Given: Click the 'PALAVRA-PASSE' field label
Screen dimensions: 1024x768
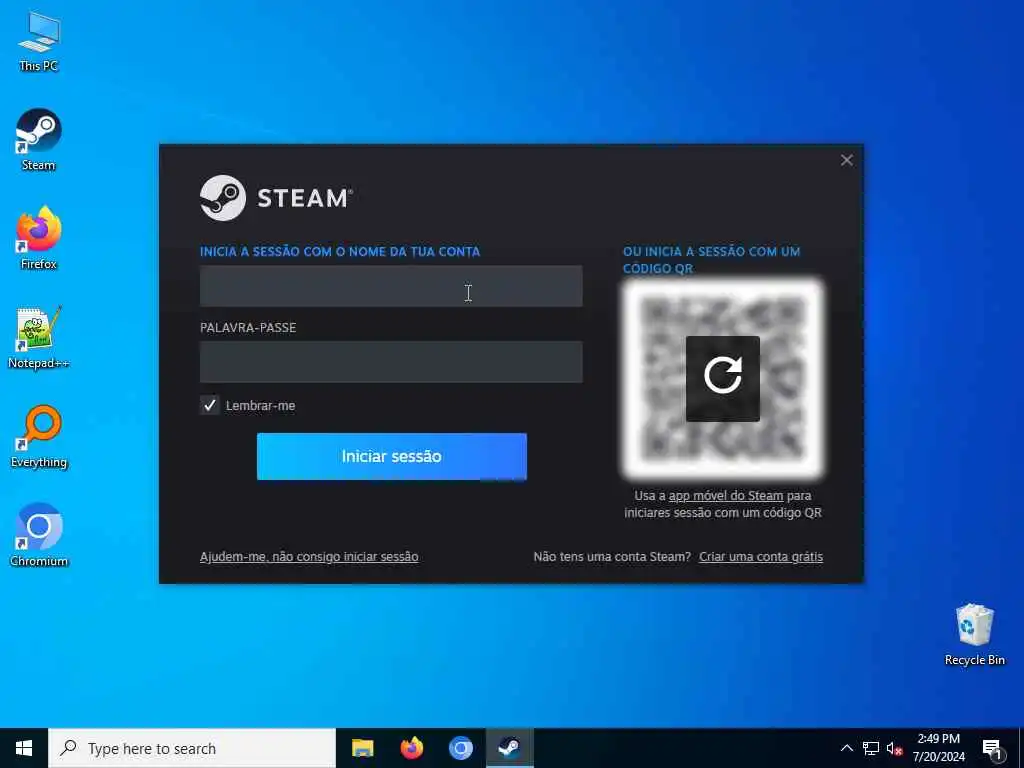Looking at the screenshot, I should click(248, 328).
